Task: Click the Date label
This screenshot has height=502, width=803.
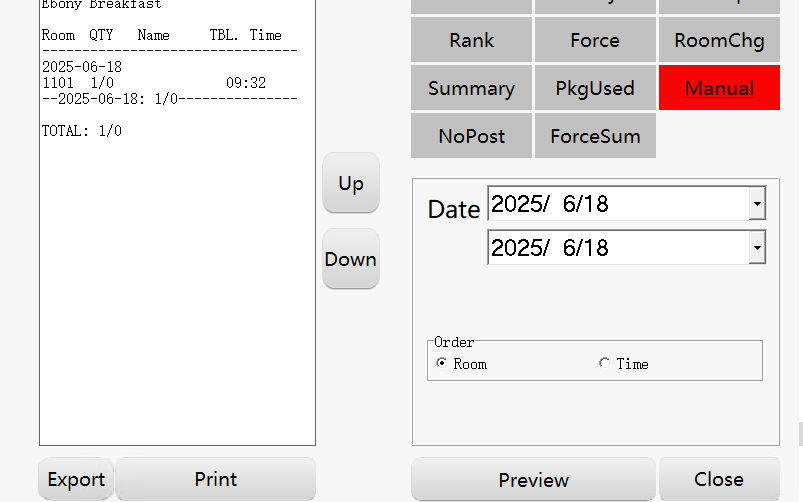Action: (x=454, y=210)
